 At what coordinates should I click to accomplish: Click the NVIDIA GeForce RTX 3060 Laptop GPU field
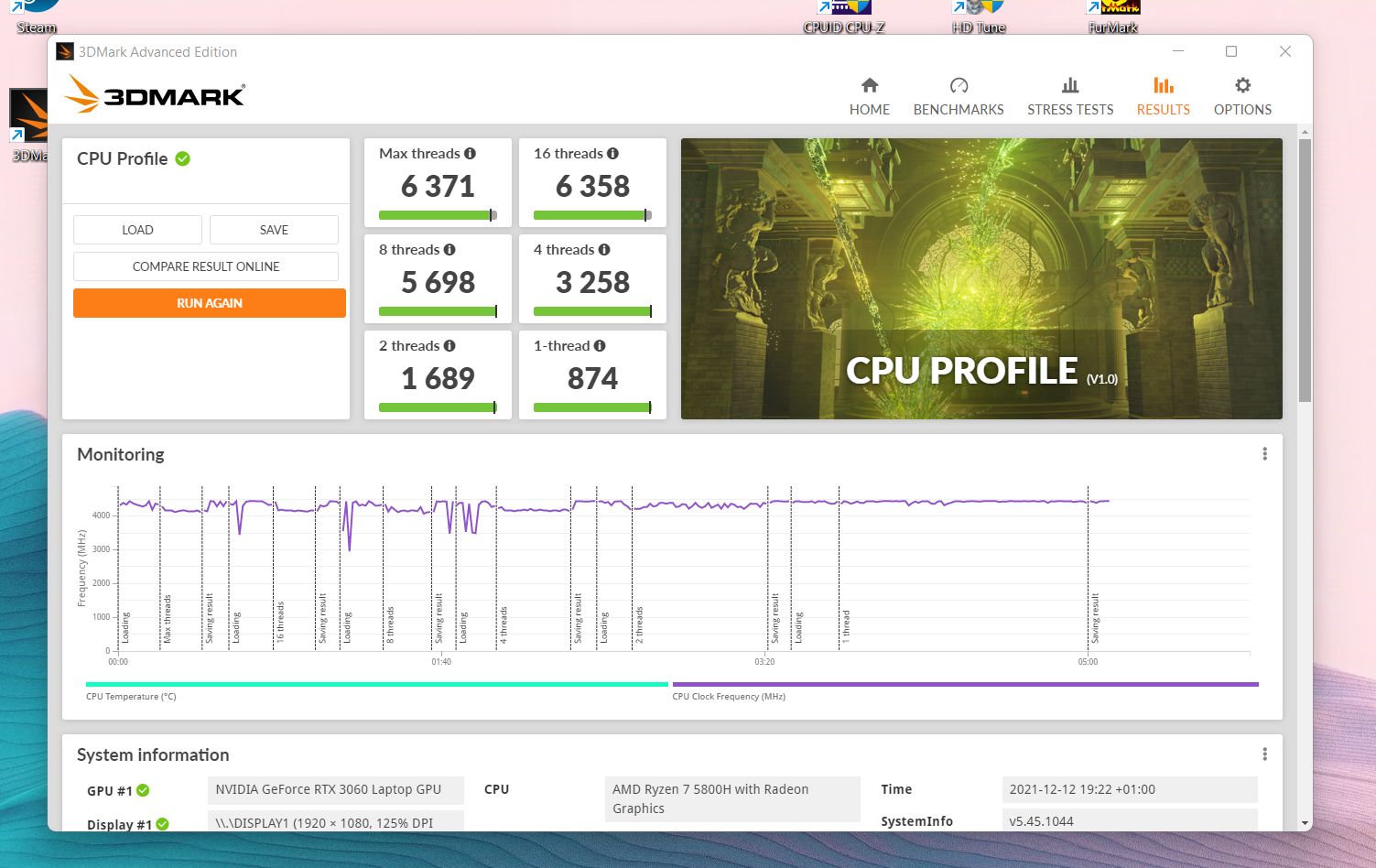click(x=336, y=789)
